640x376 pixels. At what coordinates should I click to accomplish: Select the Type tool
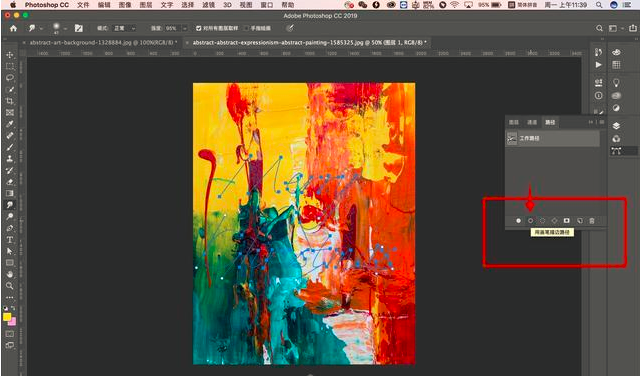coord(10,240)
